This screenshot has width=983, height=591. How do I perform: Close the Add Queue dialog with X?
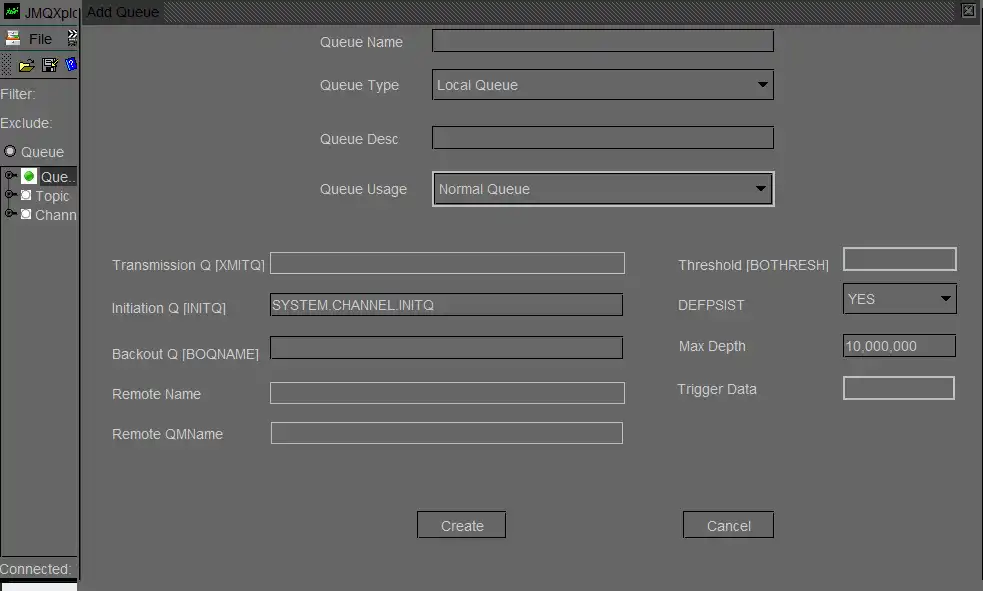coord(969,11)
